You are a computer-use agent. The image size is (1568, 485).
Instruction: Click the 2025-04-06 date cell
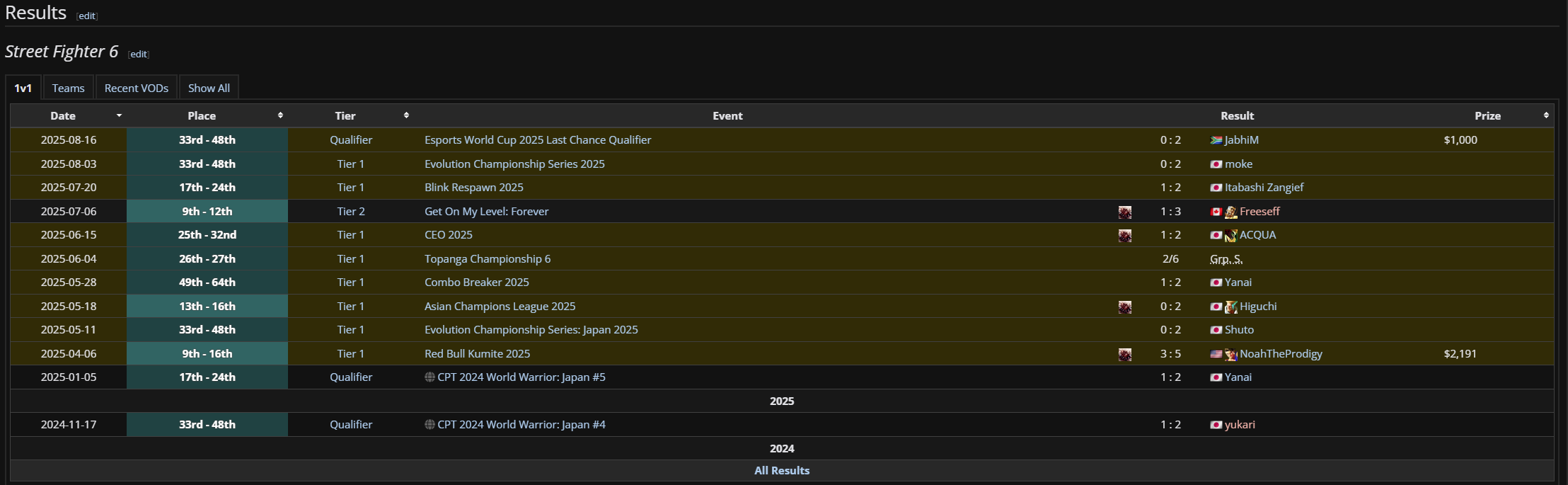69,354
